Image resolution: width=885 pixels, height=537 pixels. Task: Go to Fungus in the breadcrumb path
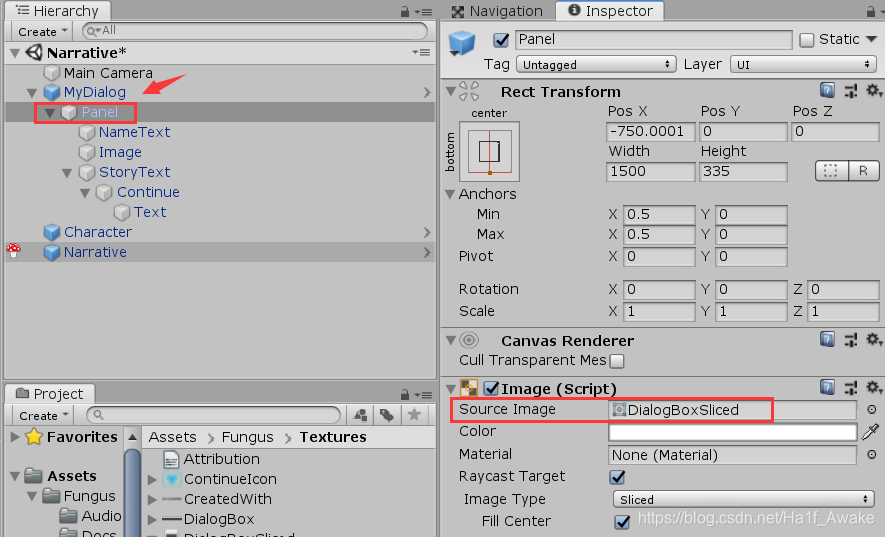pyautogui.click(x=247, y=437)
